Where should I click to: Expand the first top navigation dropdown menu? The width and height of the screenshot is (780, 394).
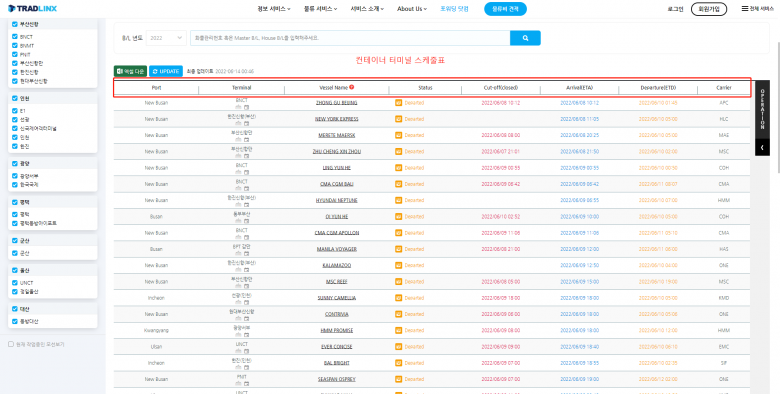274,9
